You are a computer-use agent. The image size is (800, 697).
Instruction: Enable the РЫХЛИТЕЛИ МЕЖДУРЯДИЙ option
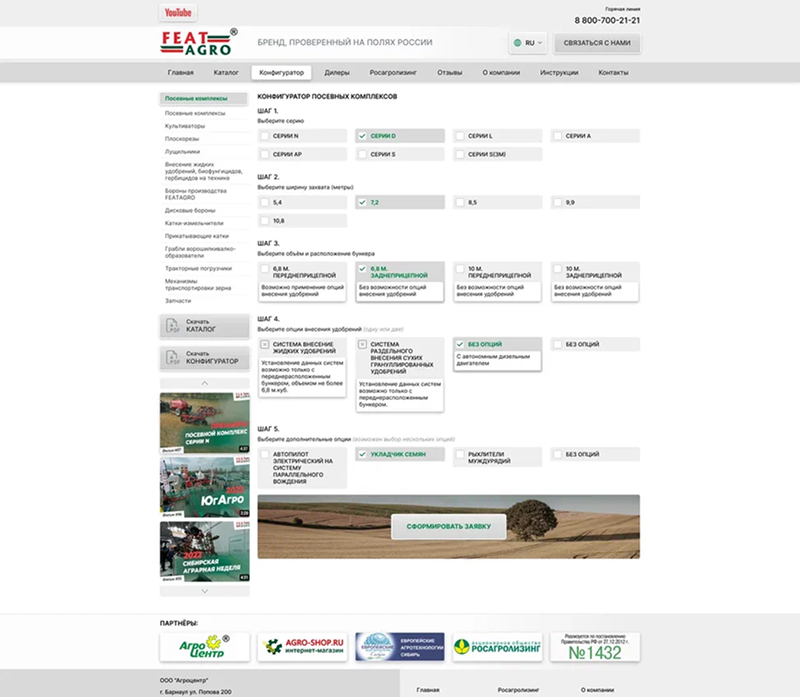461,454
